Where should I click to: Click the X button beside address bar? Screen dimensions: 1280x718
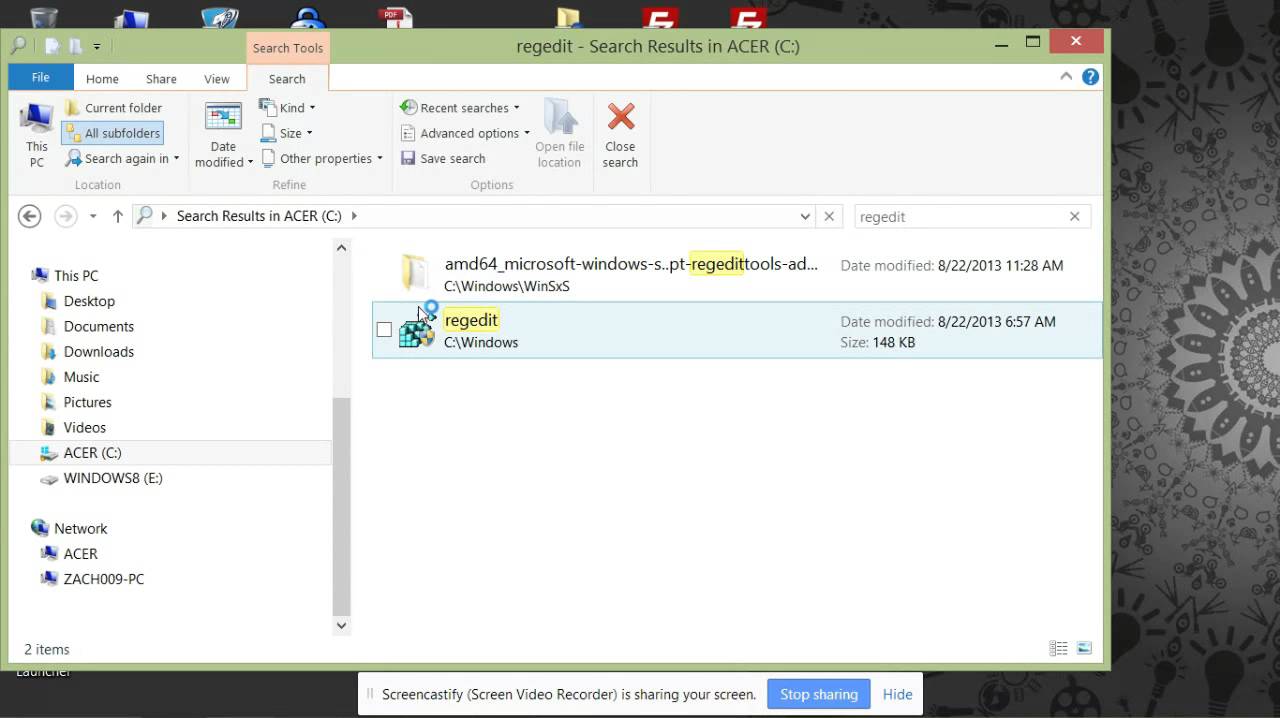[x=829, y=216]
